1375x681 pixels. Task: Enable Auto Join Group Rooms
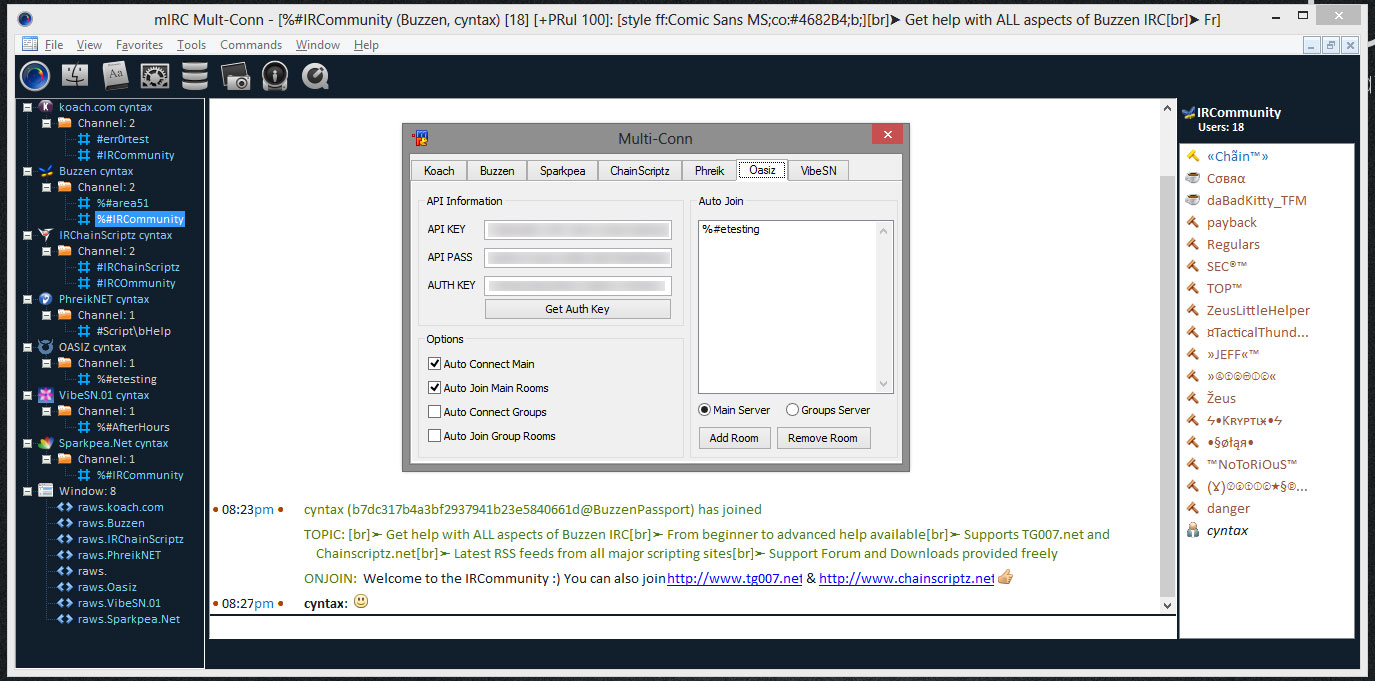(434, 436)
